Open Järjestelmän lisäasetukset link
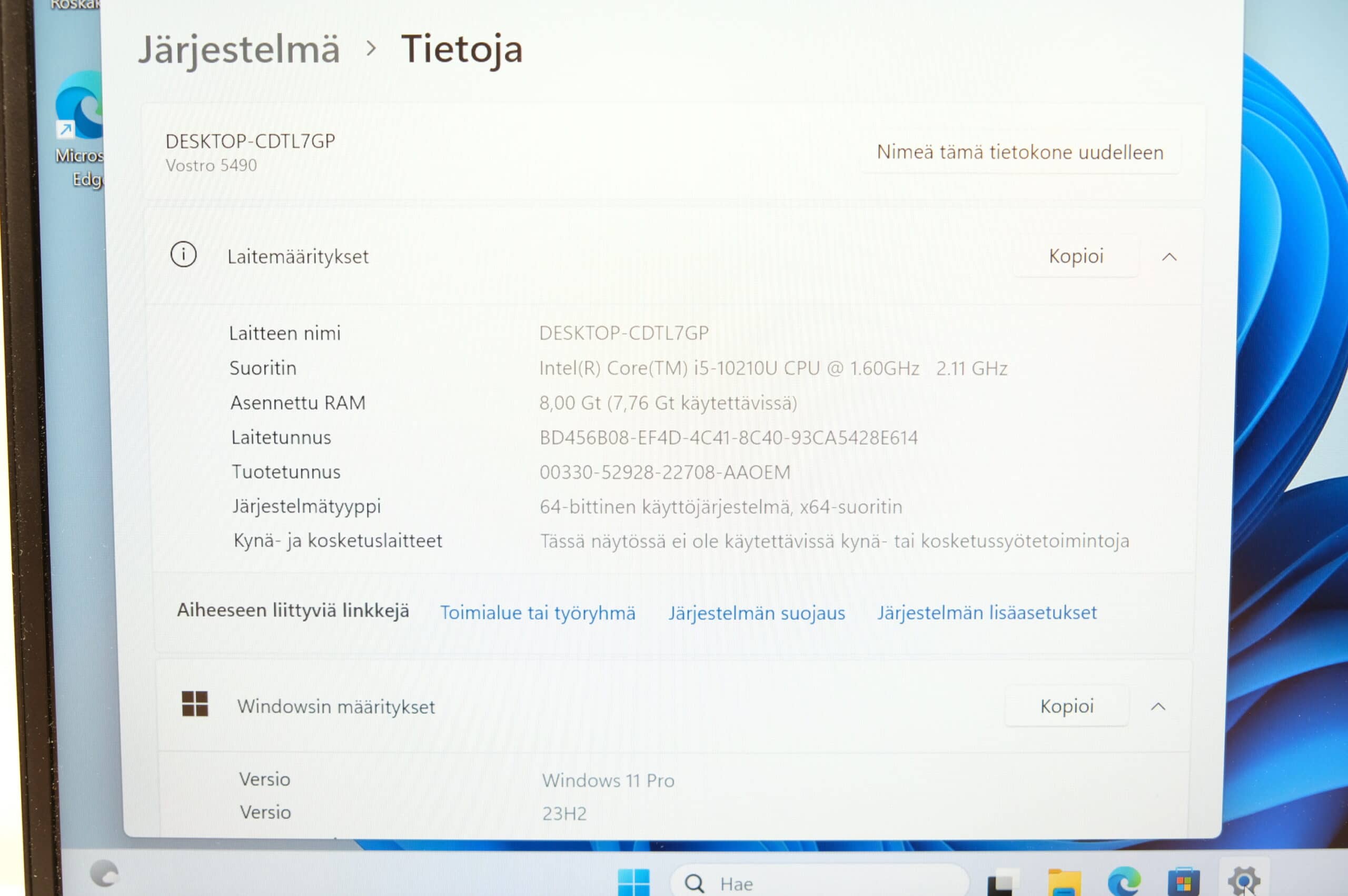This screenshot has width=1348, height=896. [987, 613]
